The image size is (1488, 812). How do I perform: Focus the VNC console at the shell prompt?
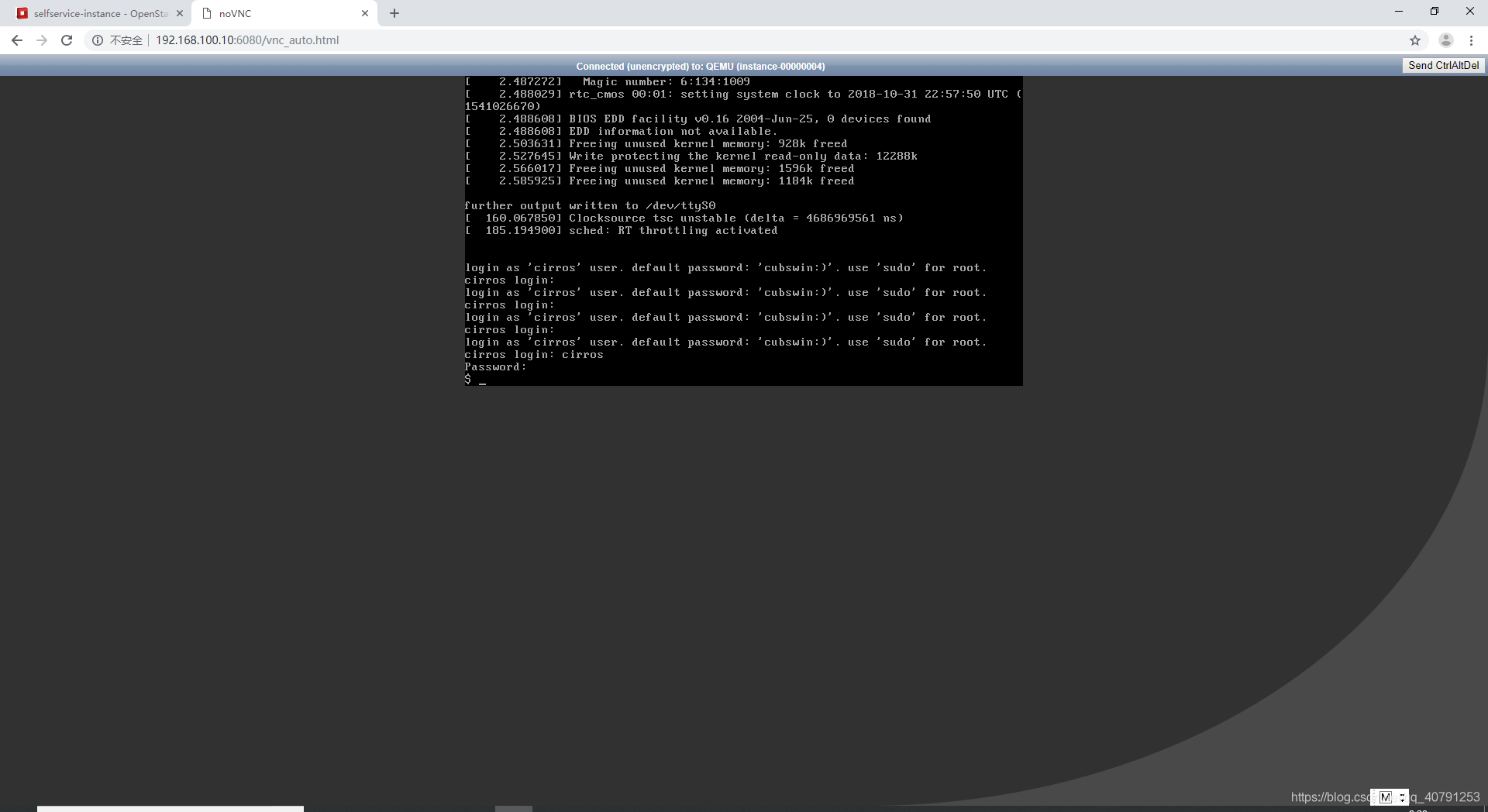pyautogui.click(x=475, y=380)
